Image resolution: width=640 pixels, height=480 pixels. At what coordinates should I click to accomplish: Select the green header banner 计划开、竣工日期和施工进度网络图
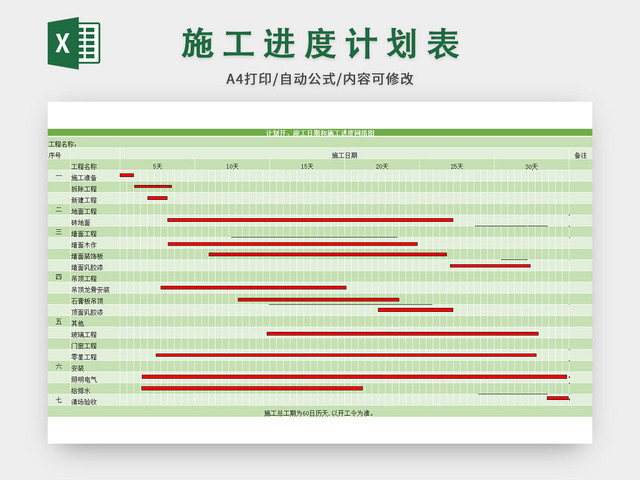click(x=320, y=133)
